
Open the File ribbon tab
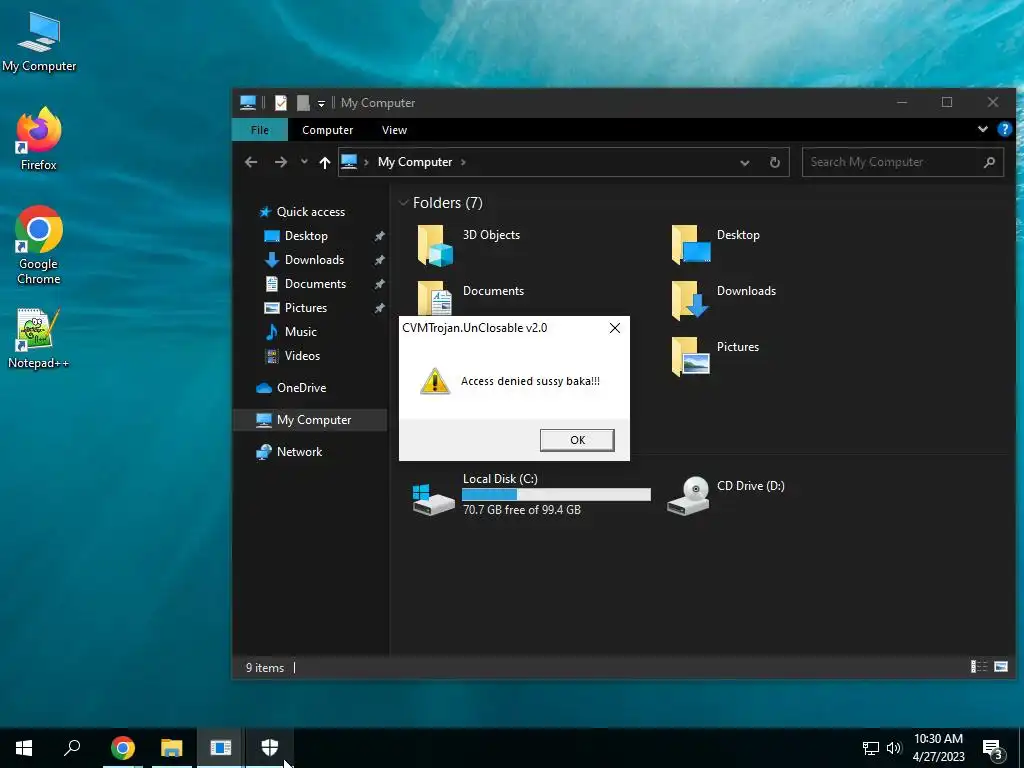[x=259, y=130]
